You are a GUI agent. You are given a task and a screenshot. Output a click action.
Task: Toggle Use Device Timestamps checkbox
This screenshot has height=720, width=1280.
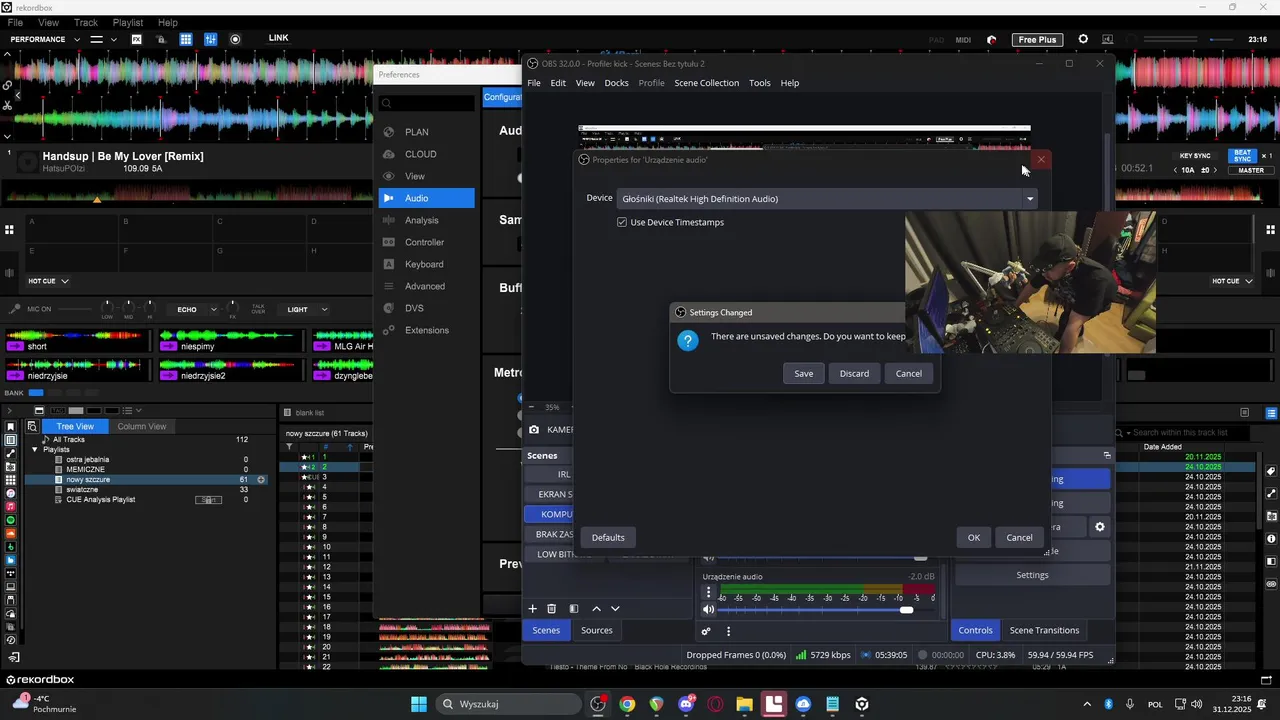(x=622, y=222)
